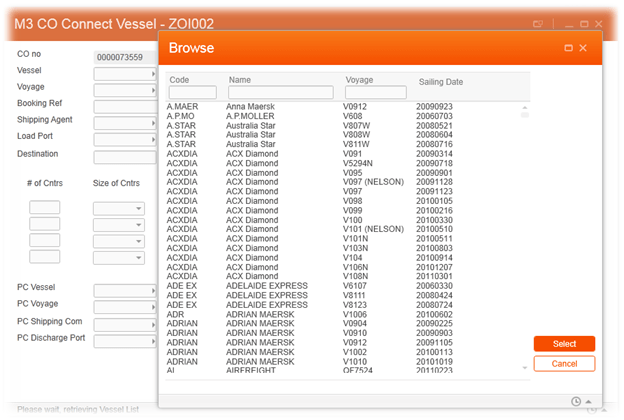This screenshot has width=624, height=420.
Task: Click the Select button
Action: point(564,344)
